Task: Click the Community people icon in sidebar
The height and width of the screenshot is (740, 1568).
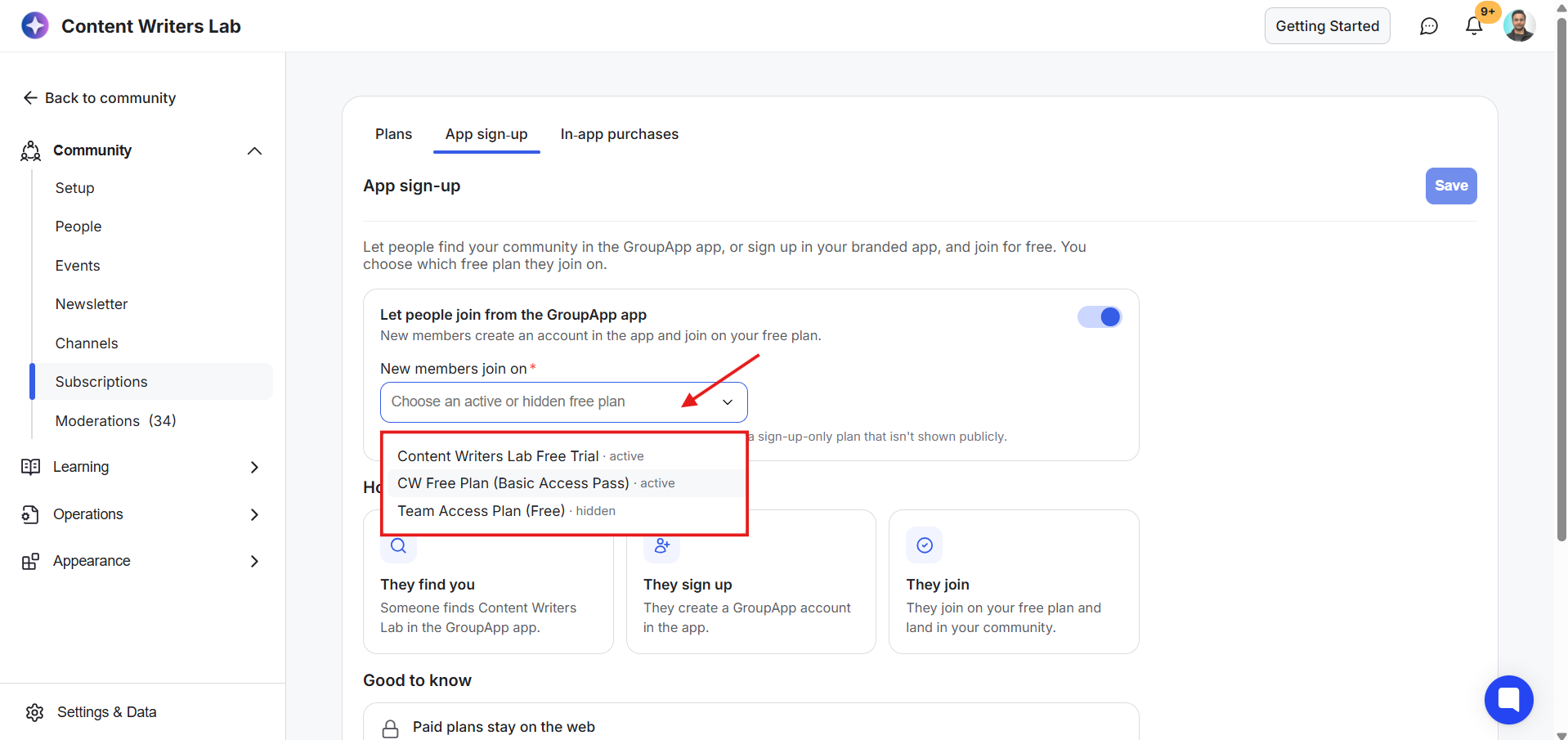Action: (31, 150)
